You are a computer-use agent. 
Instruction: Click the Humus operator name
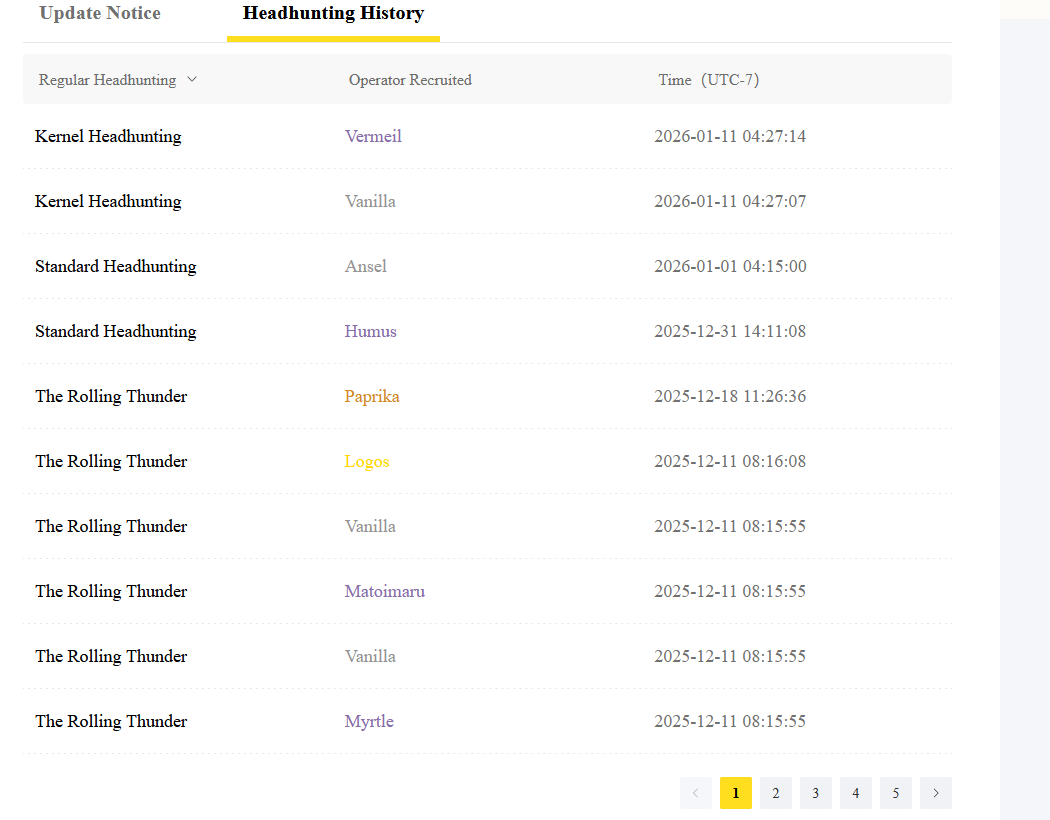pyautogui.click(x=371, y=331)
